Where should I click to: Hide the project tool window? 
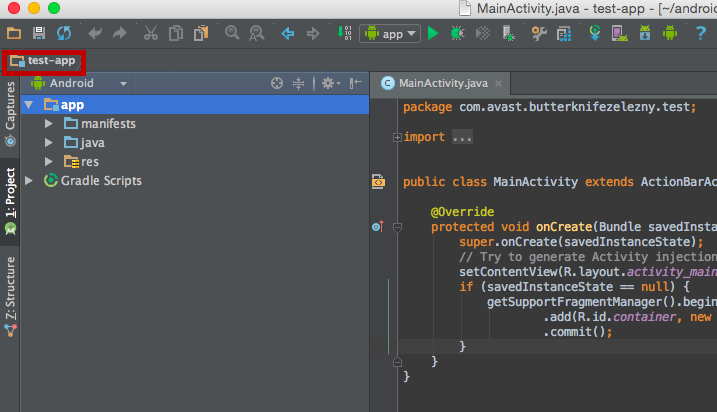(x=356, y=83)
